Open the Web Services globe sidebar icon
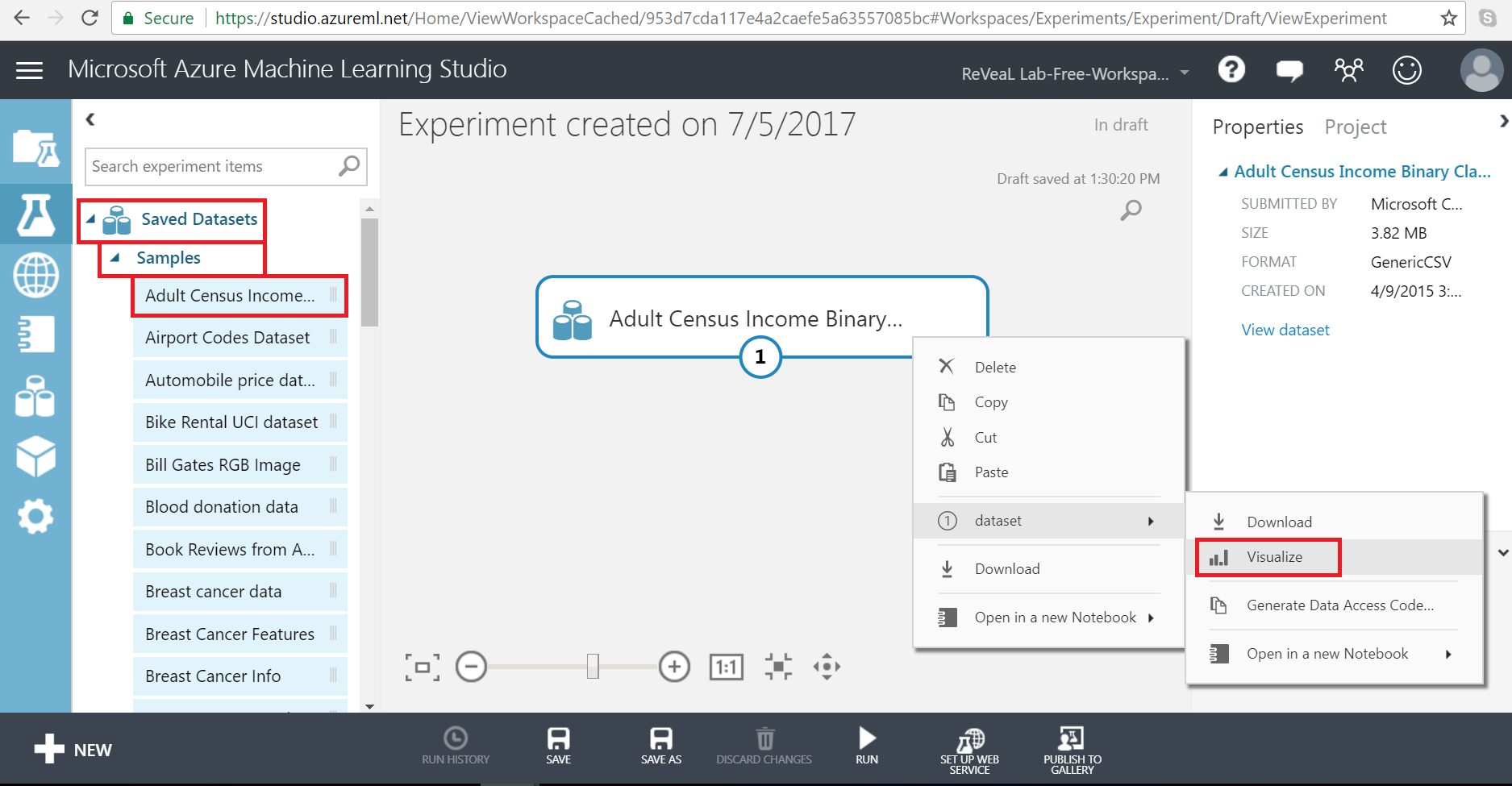The height and width of the screenshot is (786, 1512). click(x=35, y=274)
